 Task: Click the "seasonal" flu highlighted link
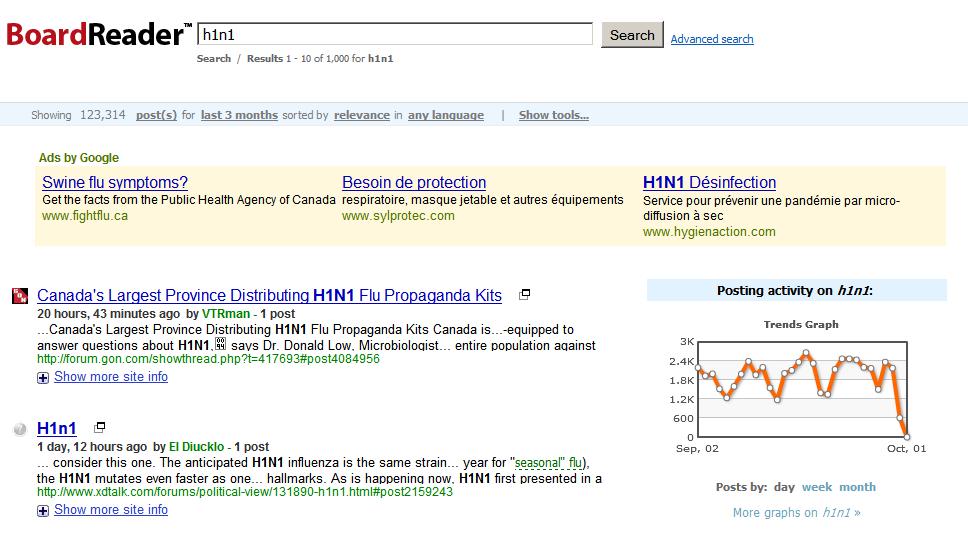[548, 463]
